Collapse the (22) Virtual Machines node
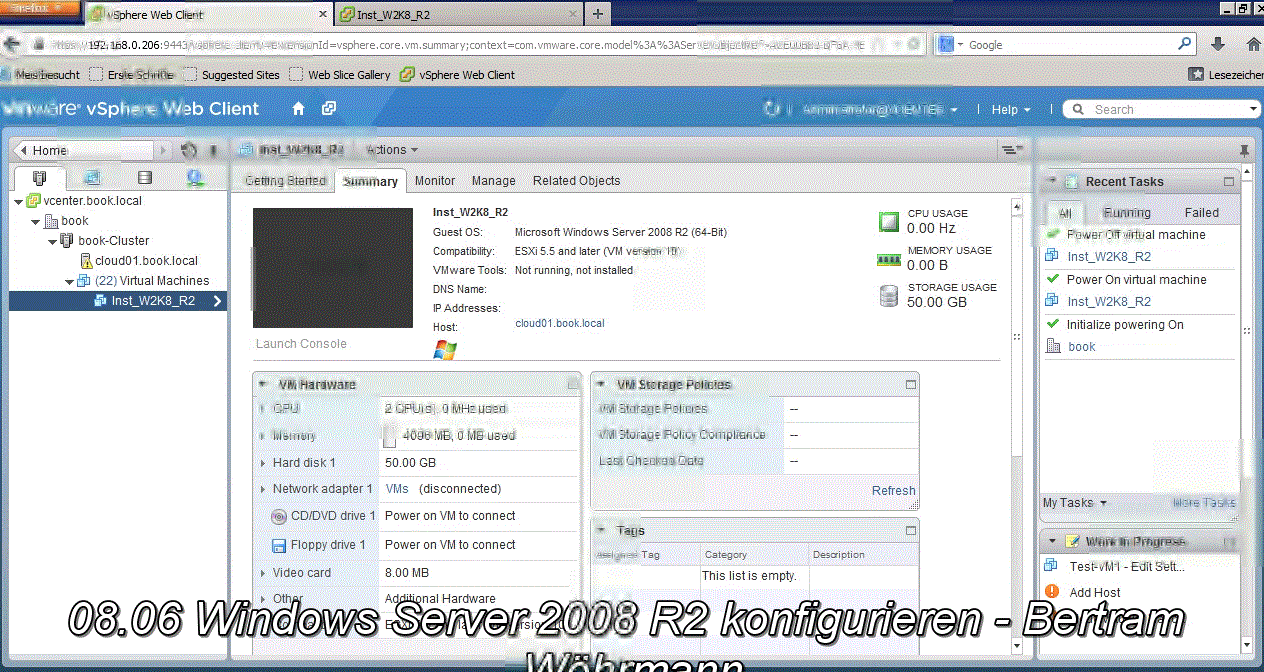The image size is (1264, 672). tap(69, 281)
